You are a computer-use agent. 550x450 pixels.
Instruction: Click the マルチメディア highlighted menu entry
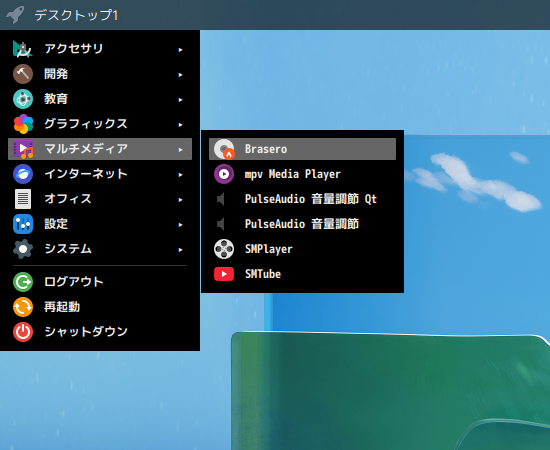tap(100, 149)
